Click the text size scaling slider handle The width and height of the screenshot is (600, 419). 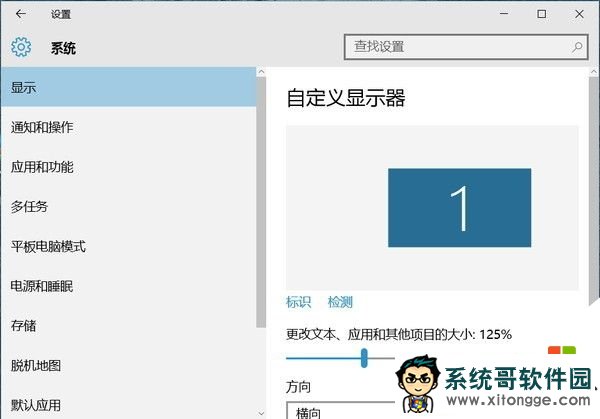point(364,358)
